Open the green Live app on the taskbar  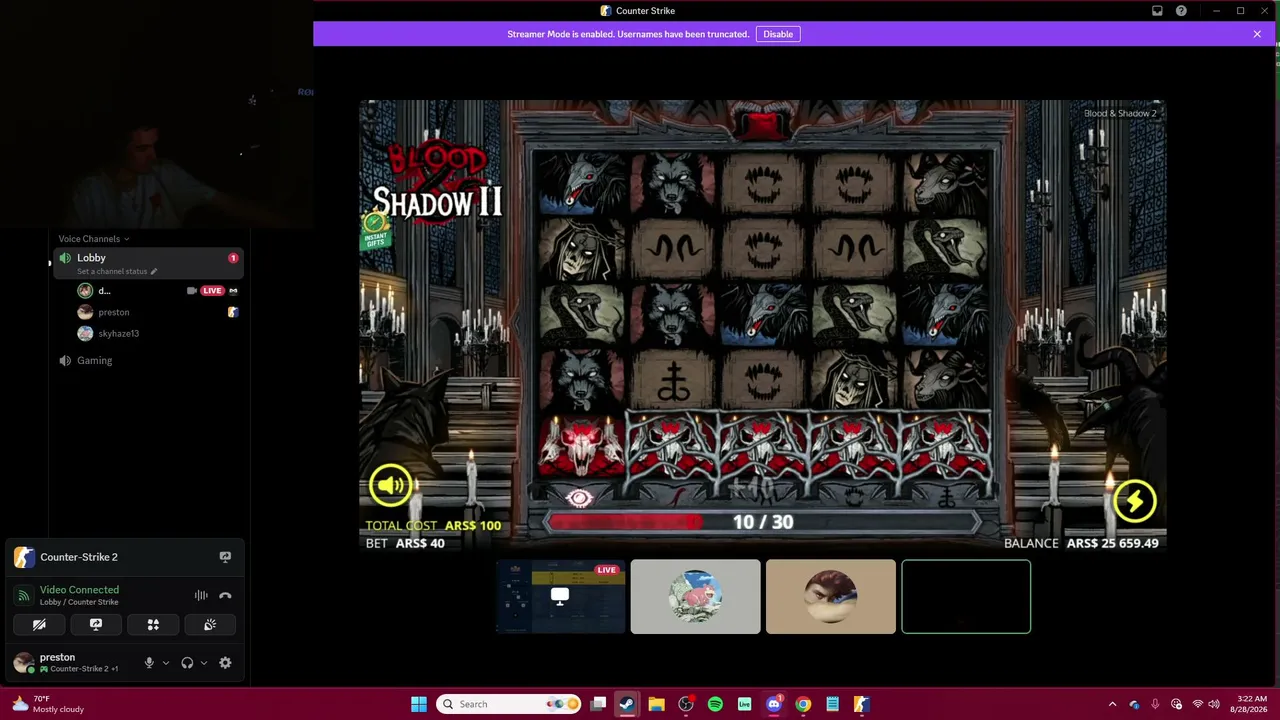click(744, 704)
